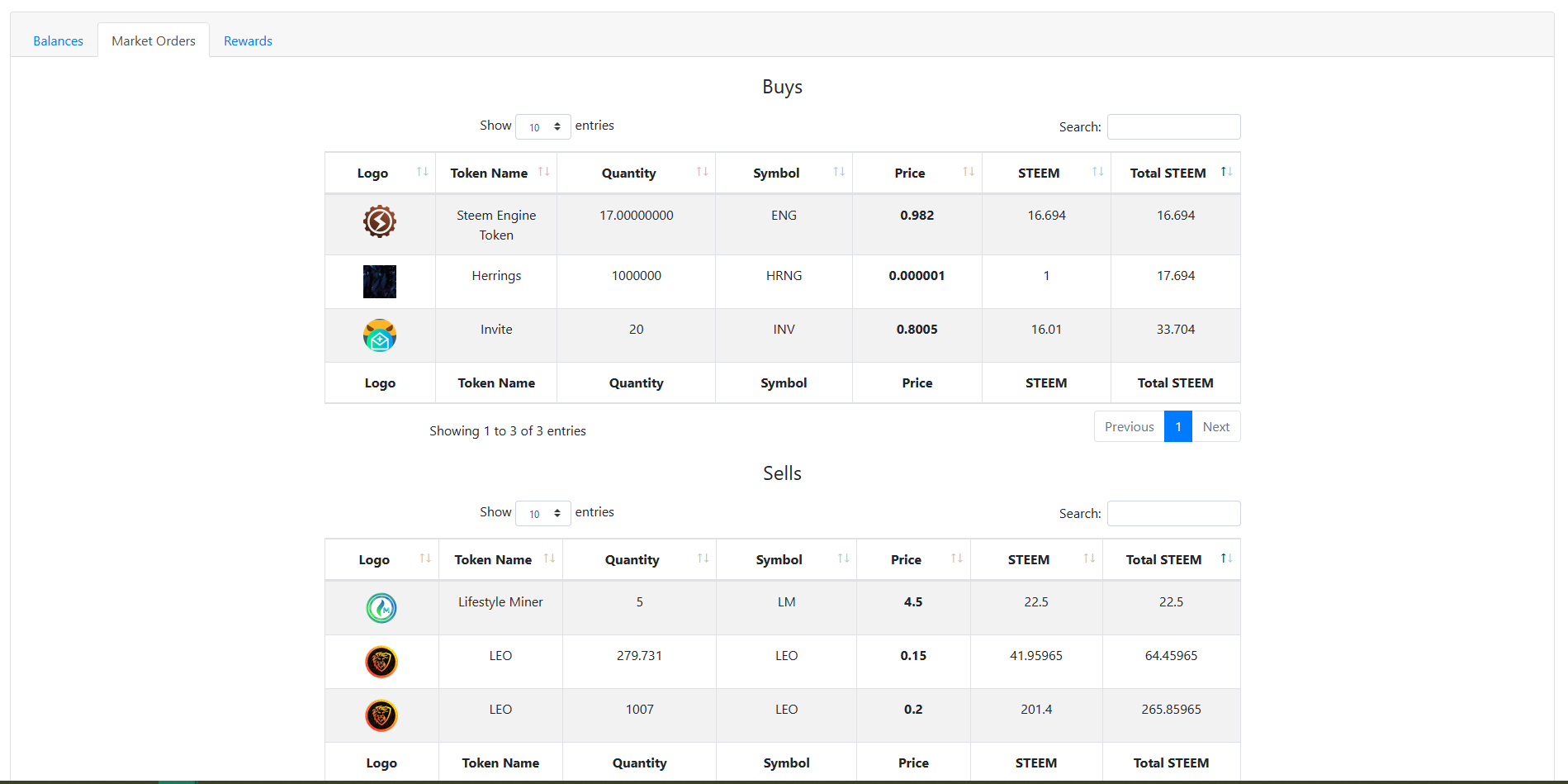
Task: Click the Herrings token name
Action: pos(496,275)
